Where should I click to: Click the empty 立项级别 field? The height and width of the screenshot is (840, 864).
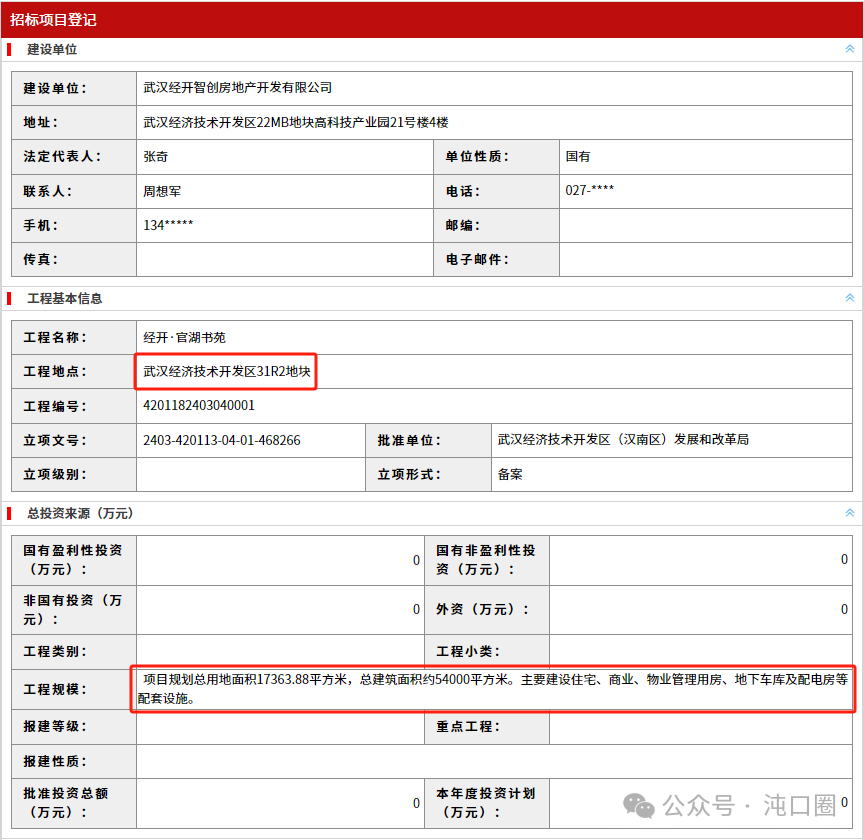tap(250, 474)
